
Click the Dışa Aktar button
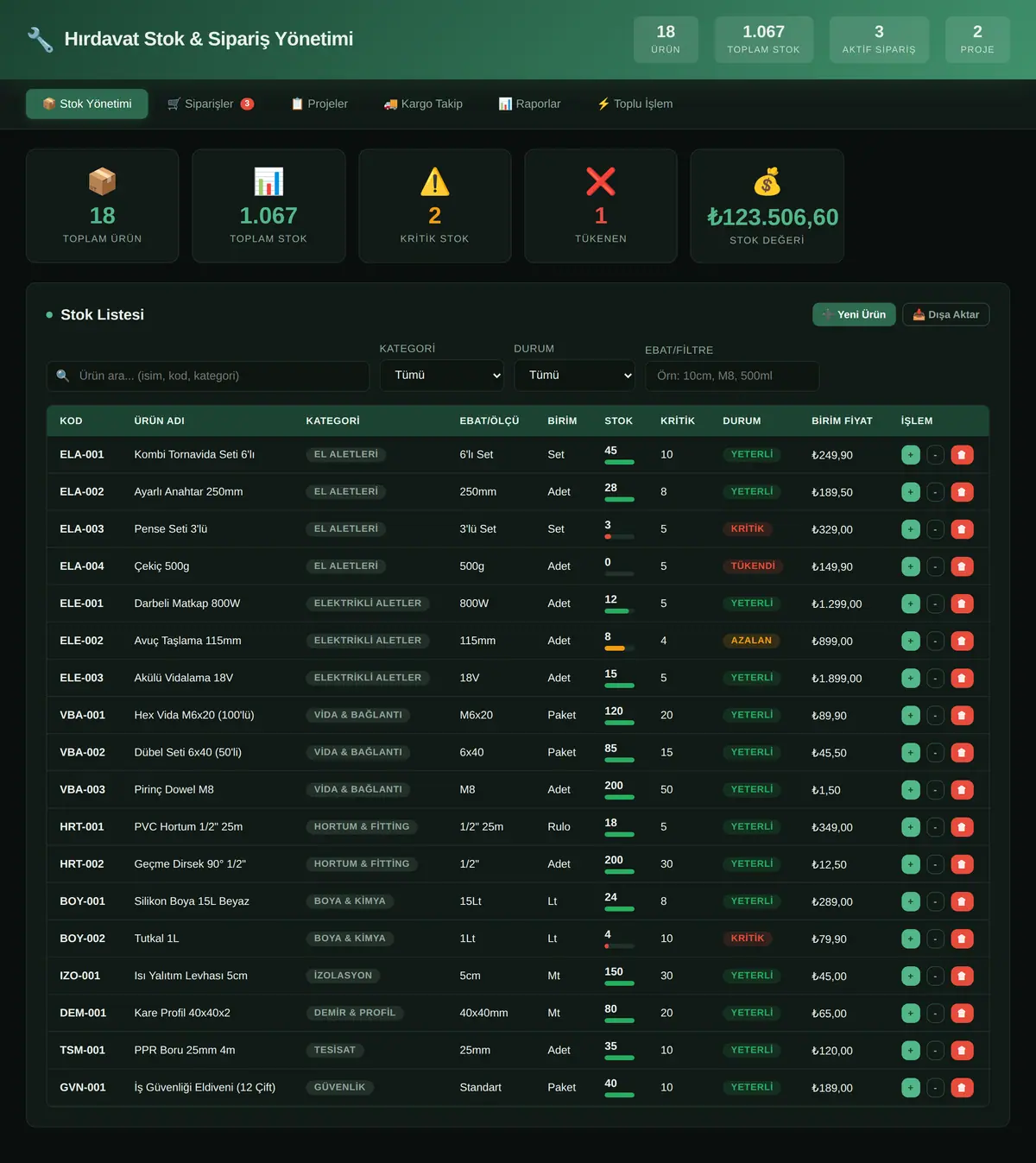click(946, 314)
